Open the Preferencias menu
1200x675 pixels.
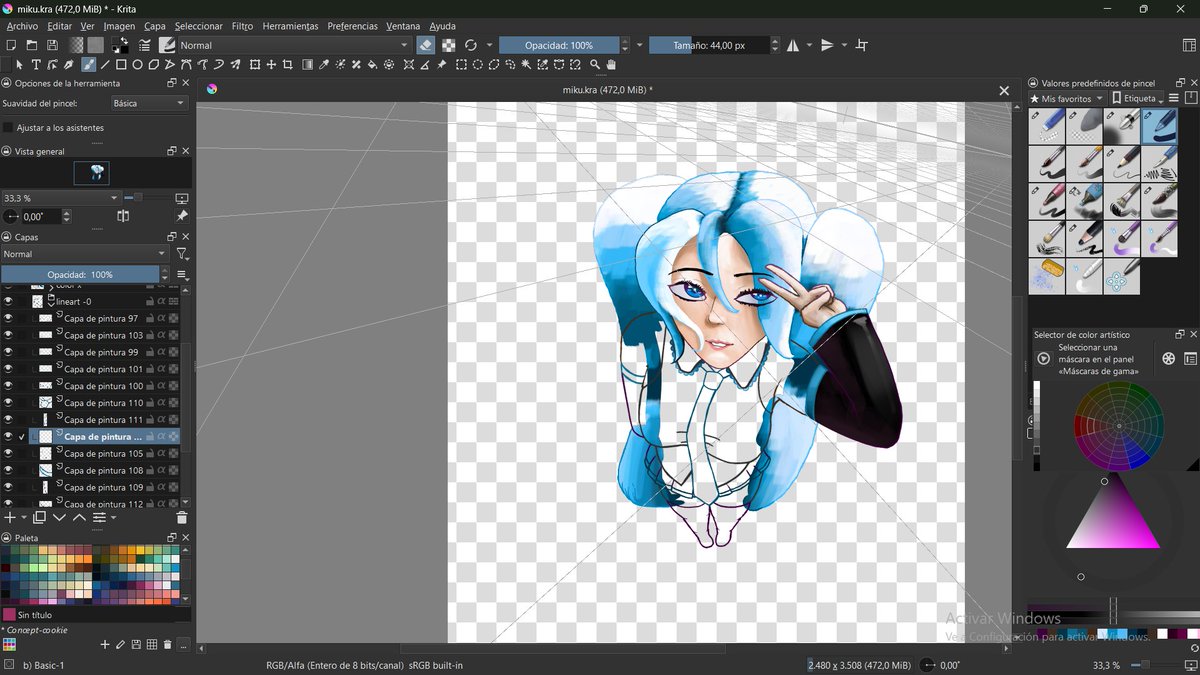(353, 26)
